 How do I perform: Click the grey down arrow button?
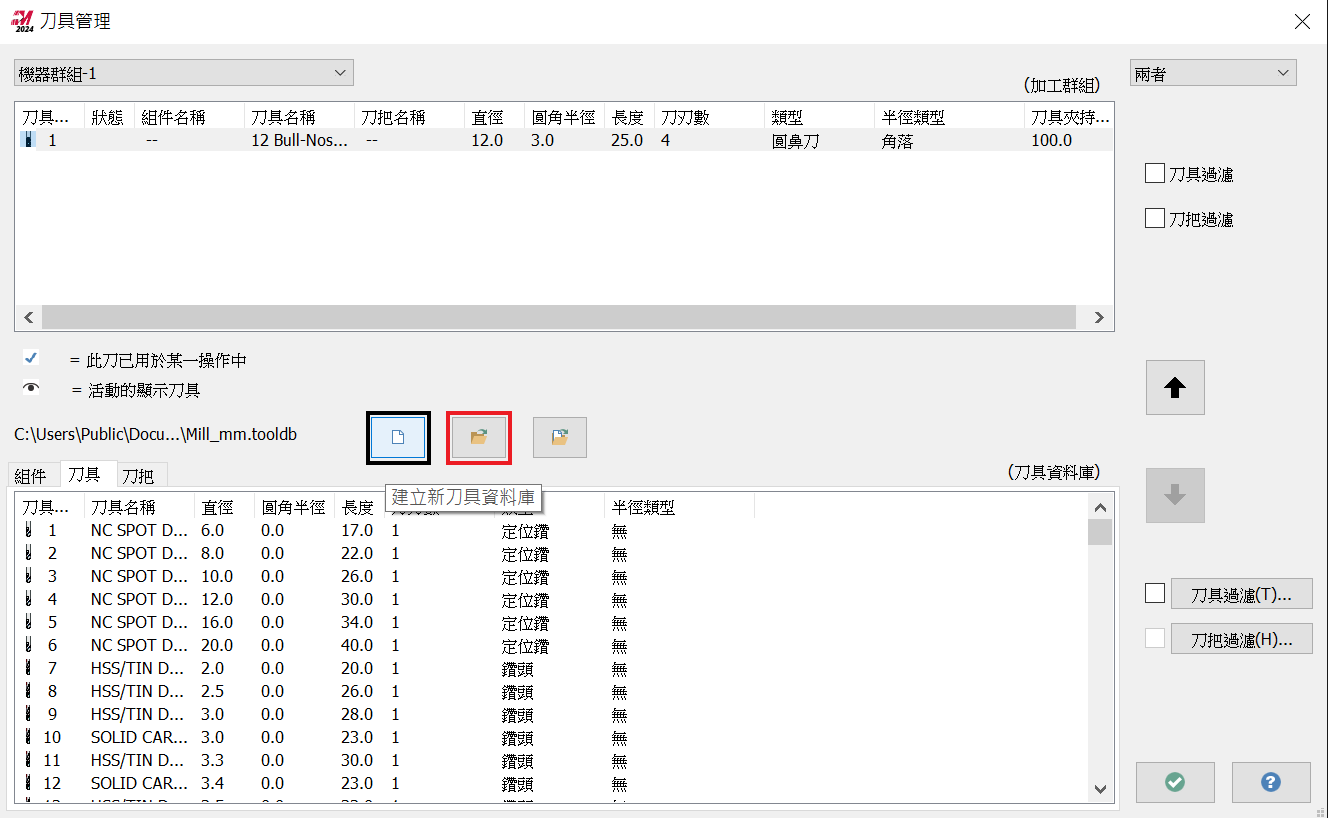point(1175,495)
